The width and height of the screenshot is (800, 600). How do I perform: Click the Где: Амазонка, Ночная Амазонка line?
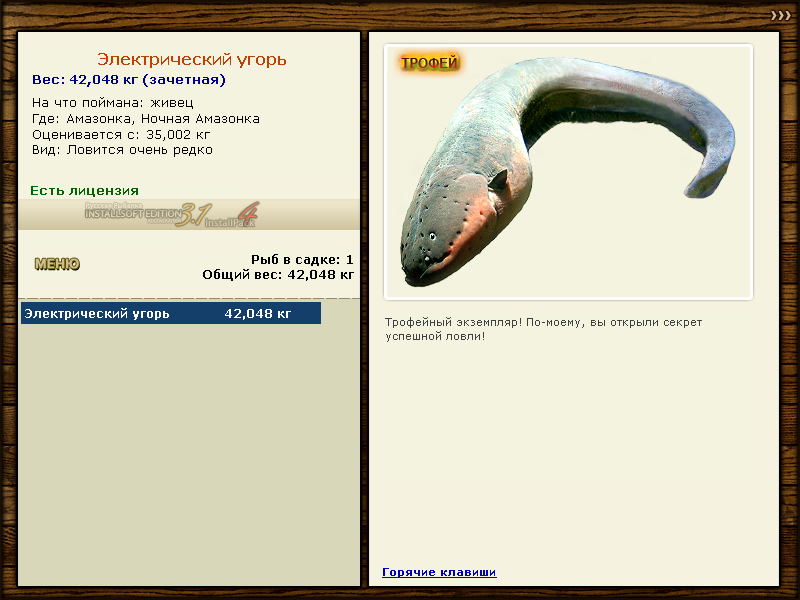click(146, 118)
